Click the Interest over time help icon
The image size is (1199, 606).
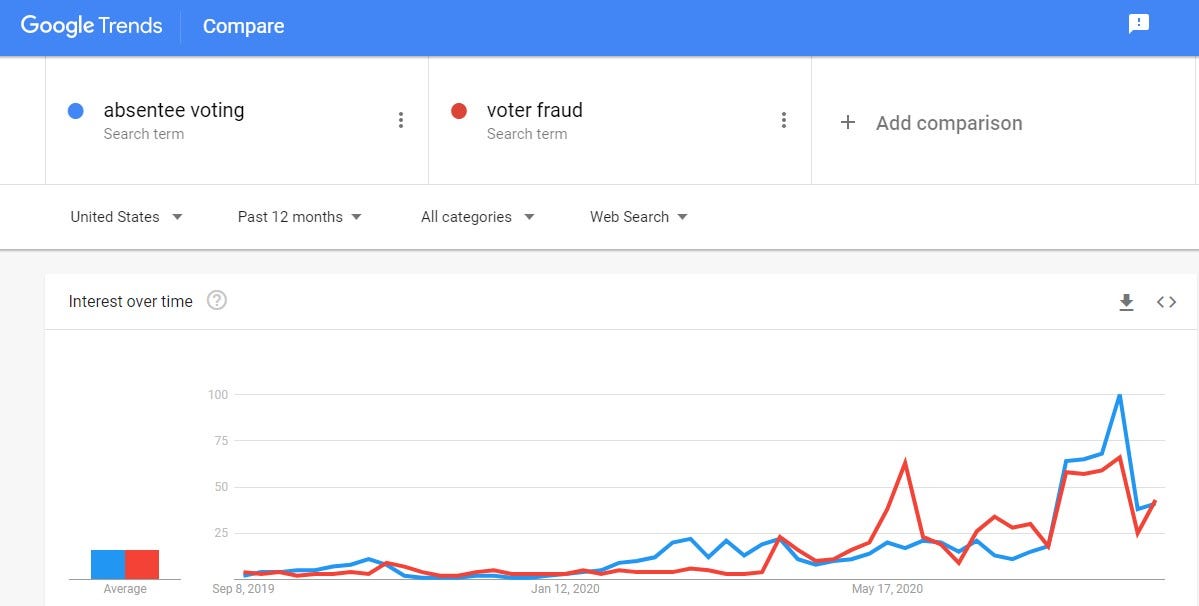click(x=217, y=300)
